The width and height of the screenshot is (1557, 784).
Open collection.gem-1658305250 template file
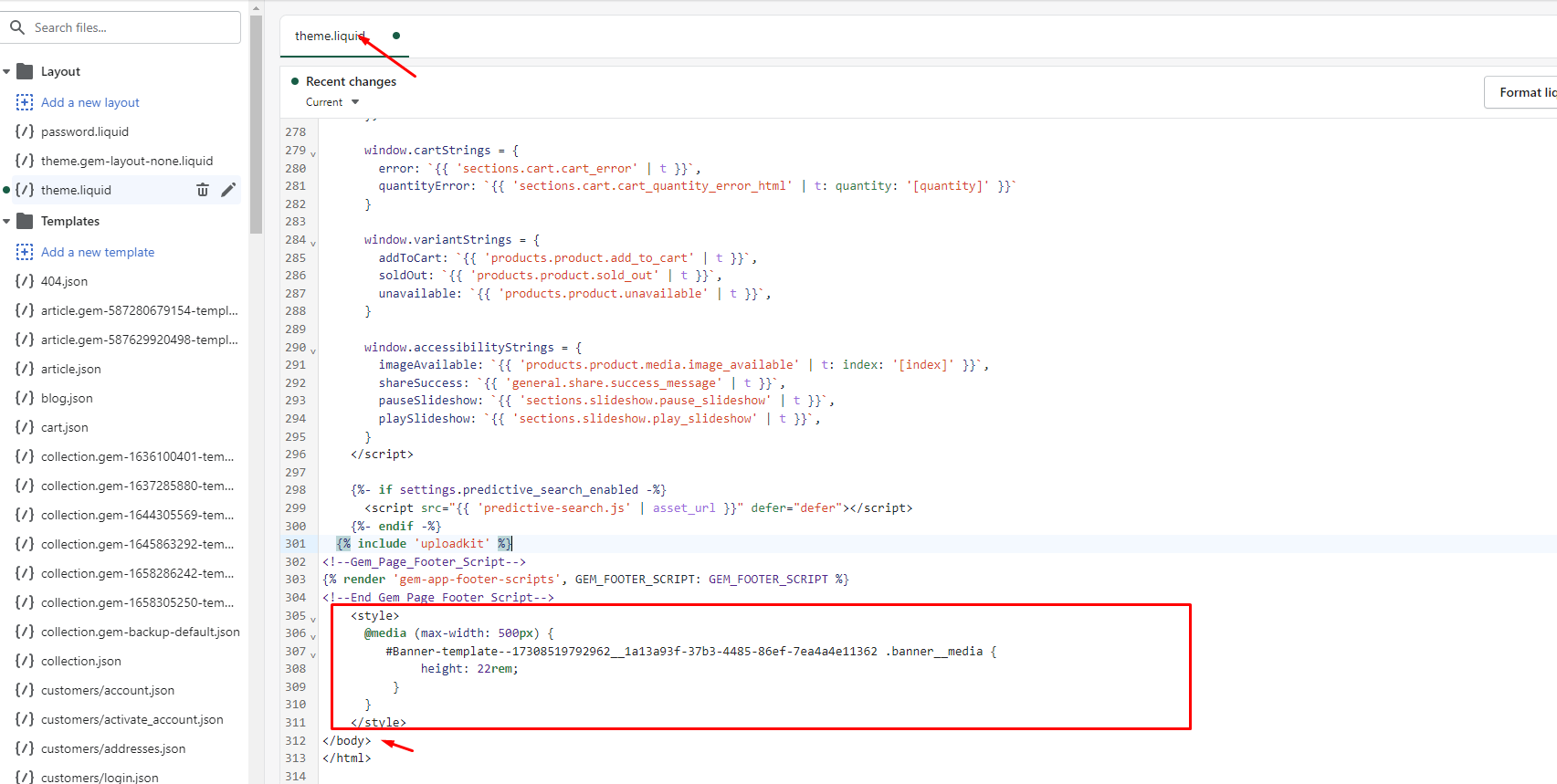pyautogui.click(x=137, y=602)
